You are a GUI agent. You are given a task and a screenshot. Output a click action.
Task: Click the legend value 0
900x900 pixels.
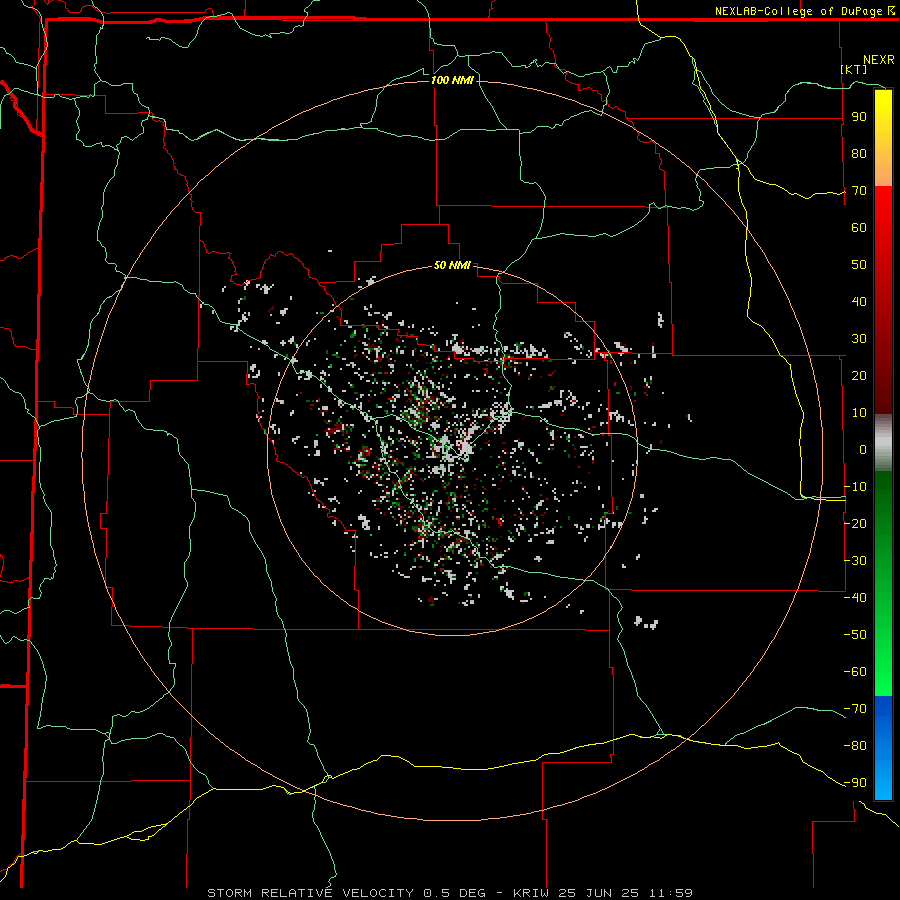pyautogui.click(x=863, y=449)
